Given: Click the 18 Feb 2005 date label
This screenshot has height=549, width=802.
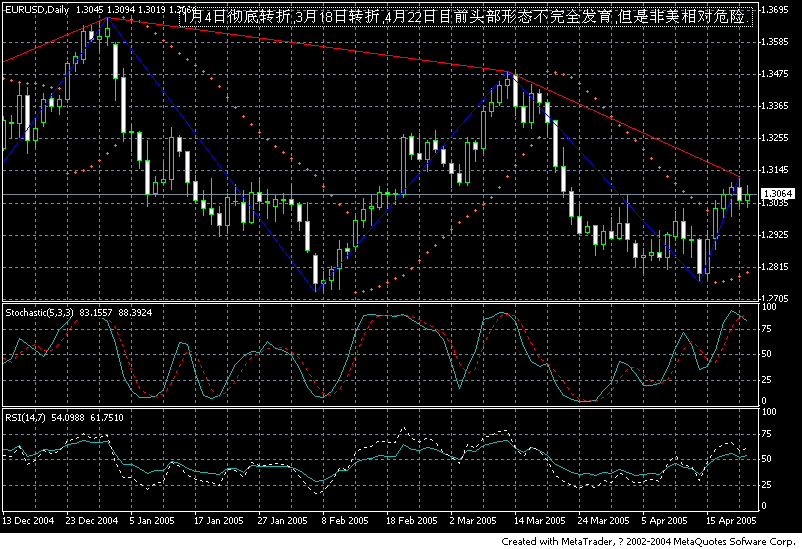Looking at the screenshot, I should (x=412, y=520).
